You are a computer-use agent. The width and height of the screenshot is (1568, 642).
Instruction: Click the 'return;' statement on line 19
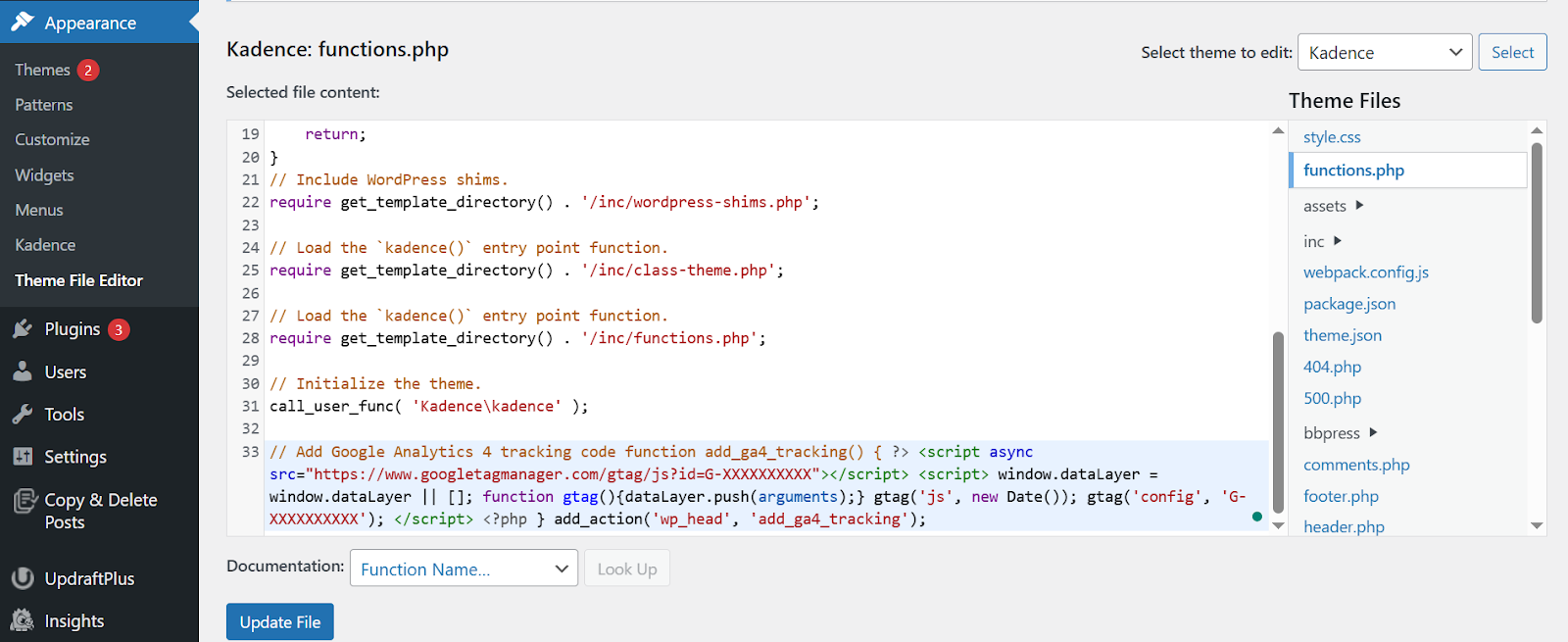tap(335, 134)
